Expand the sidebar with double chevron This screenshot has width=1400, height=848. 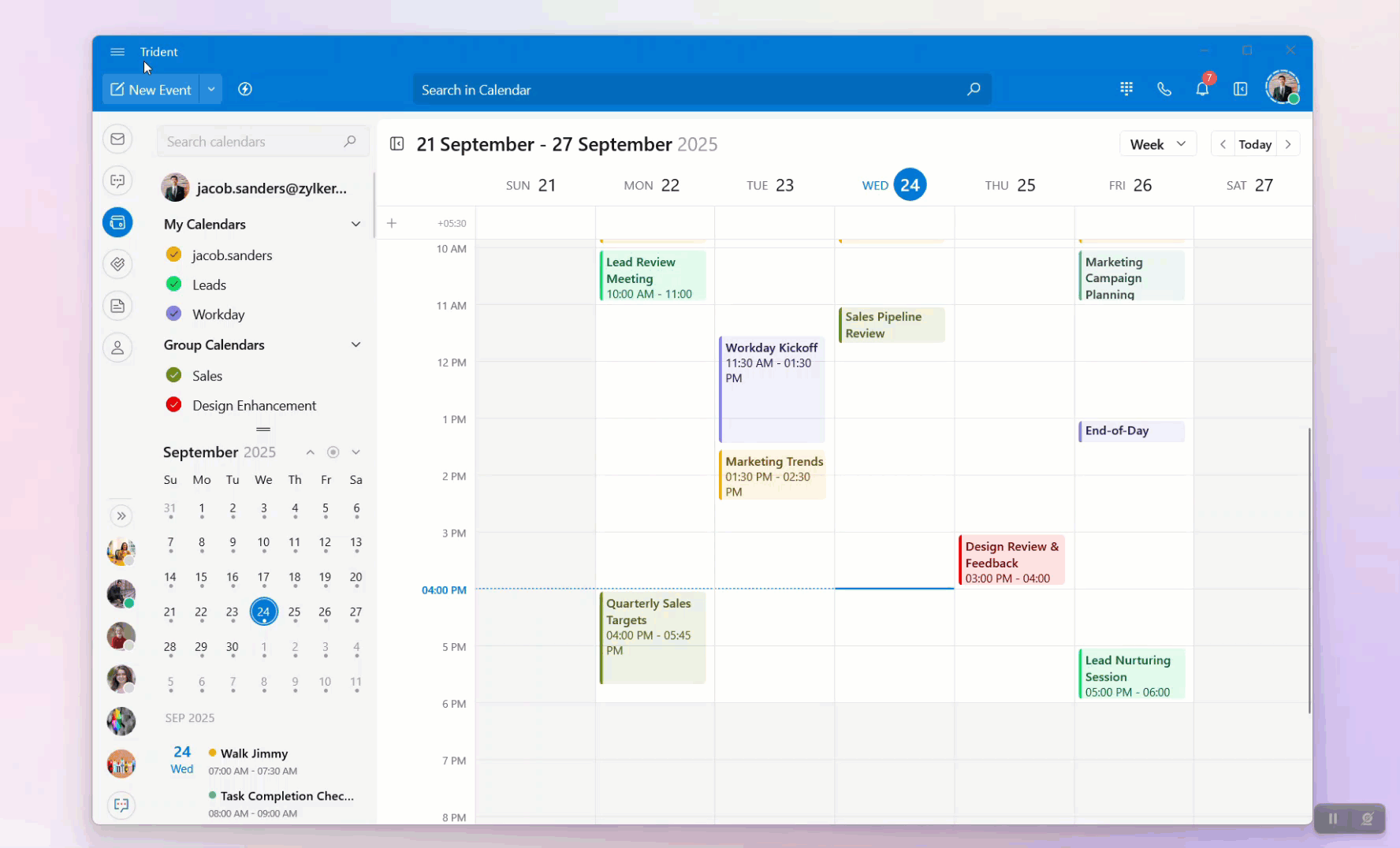(121, 516)
